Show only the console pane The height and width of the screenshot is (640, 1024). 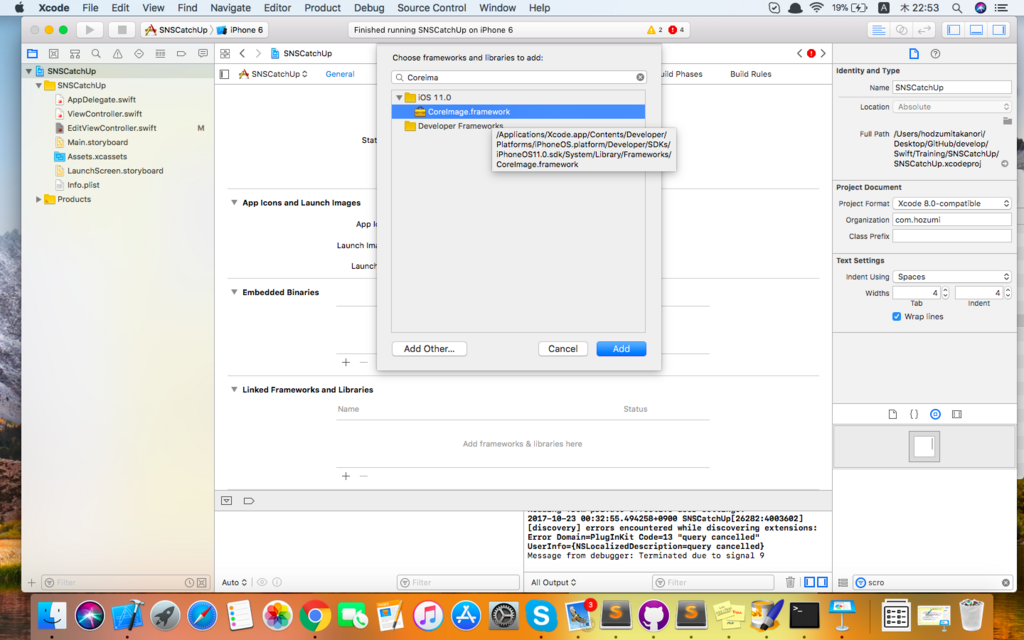tap(822, 582)
